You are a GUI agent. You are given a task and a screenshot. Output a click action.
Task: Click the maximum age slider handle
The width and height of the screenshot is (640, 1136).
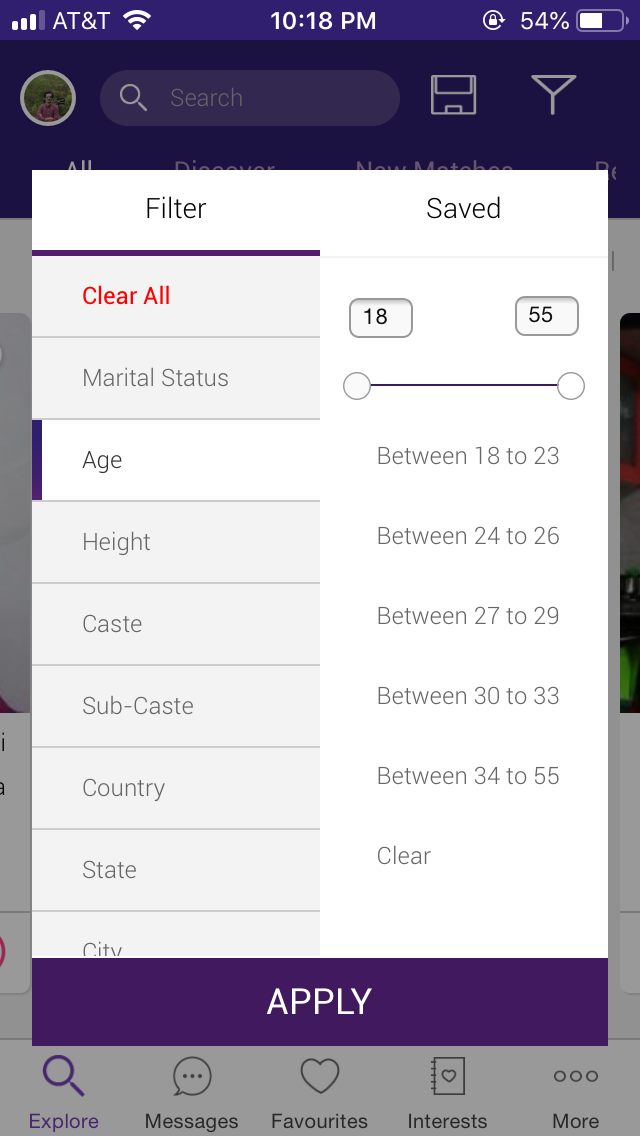[x=571, y=386]
